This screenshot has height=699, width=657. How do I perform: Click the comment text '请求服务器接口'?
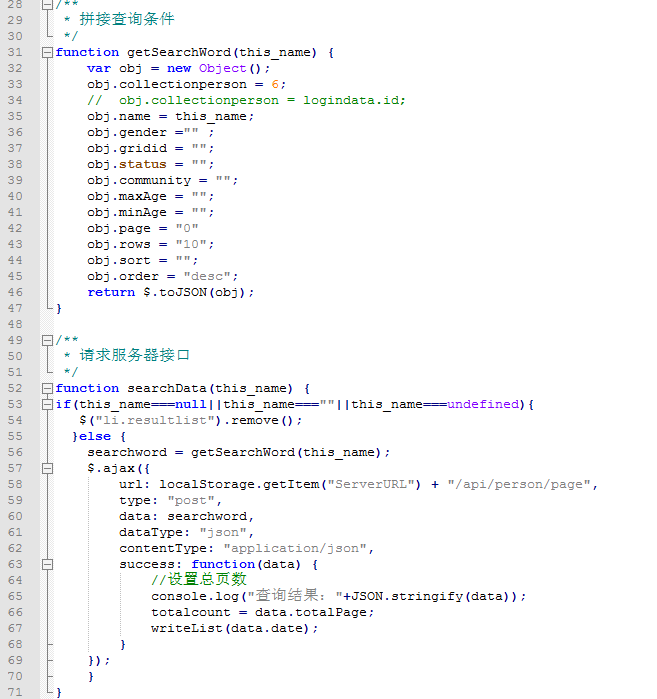click(x=135, y=355)
